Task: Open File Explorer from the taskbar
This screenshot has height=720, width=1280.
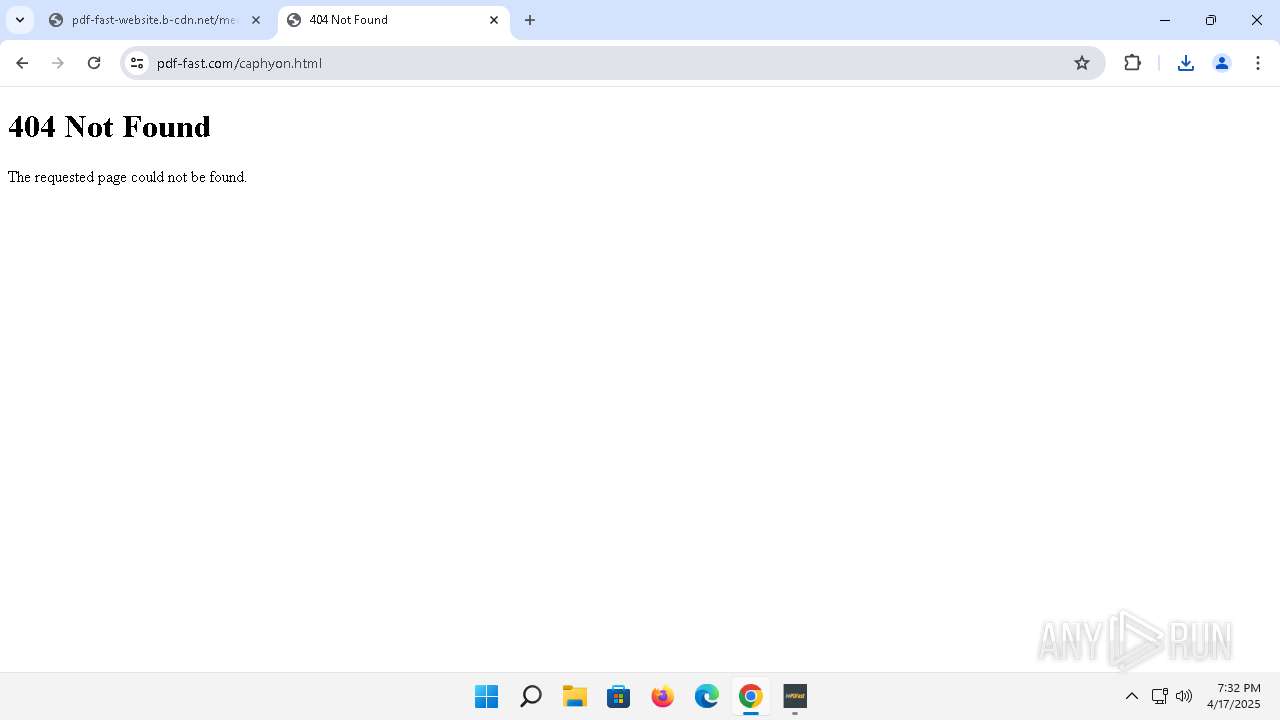Action: click(x=575, y=696)
